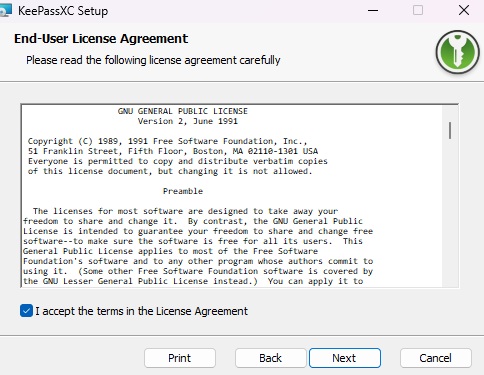
Task: Click the "I accept the terms" label text
Action: 141,311
